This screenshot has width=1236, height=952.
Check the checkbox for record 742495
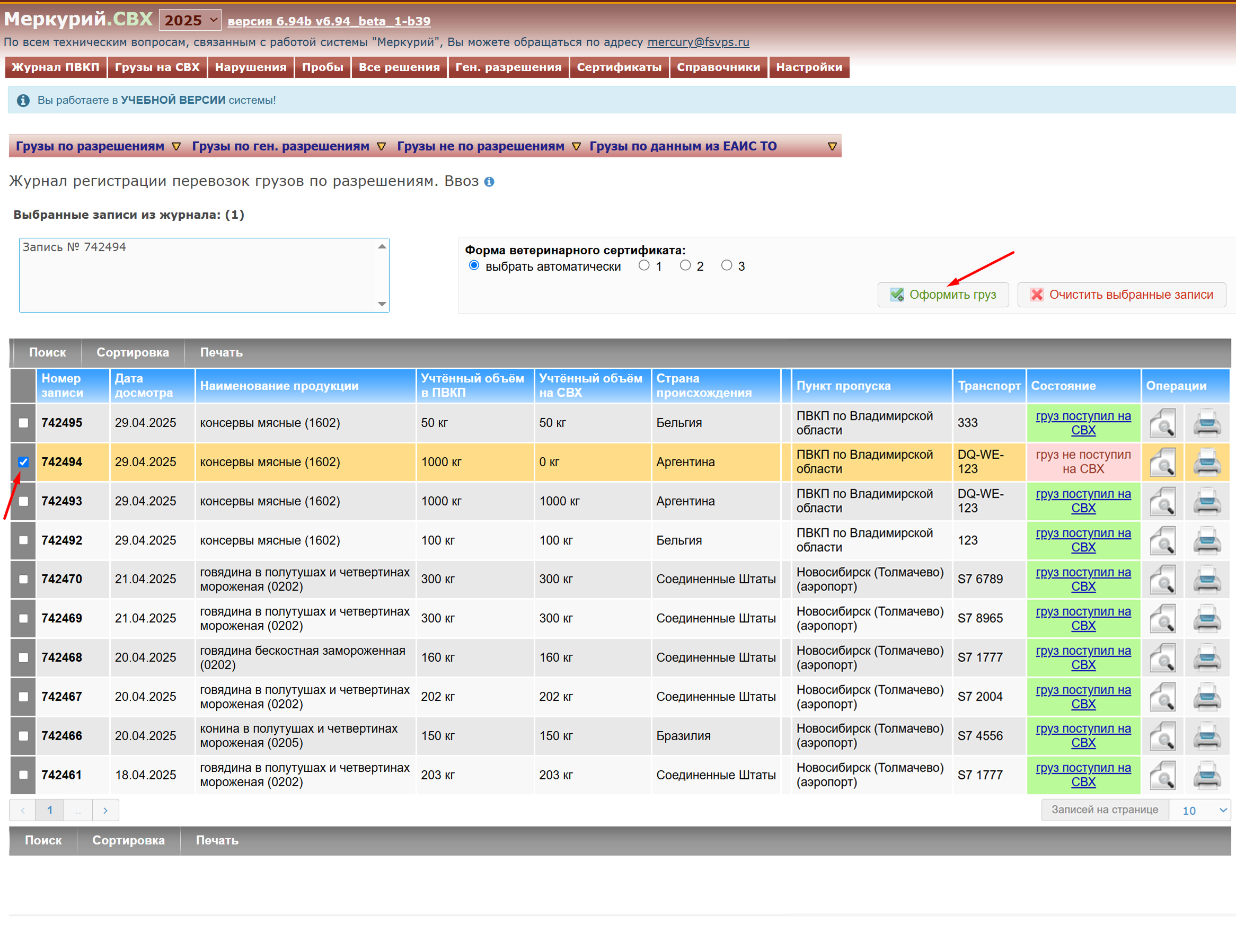(23, 423)
